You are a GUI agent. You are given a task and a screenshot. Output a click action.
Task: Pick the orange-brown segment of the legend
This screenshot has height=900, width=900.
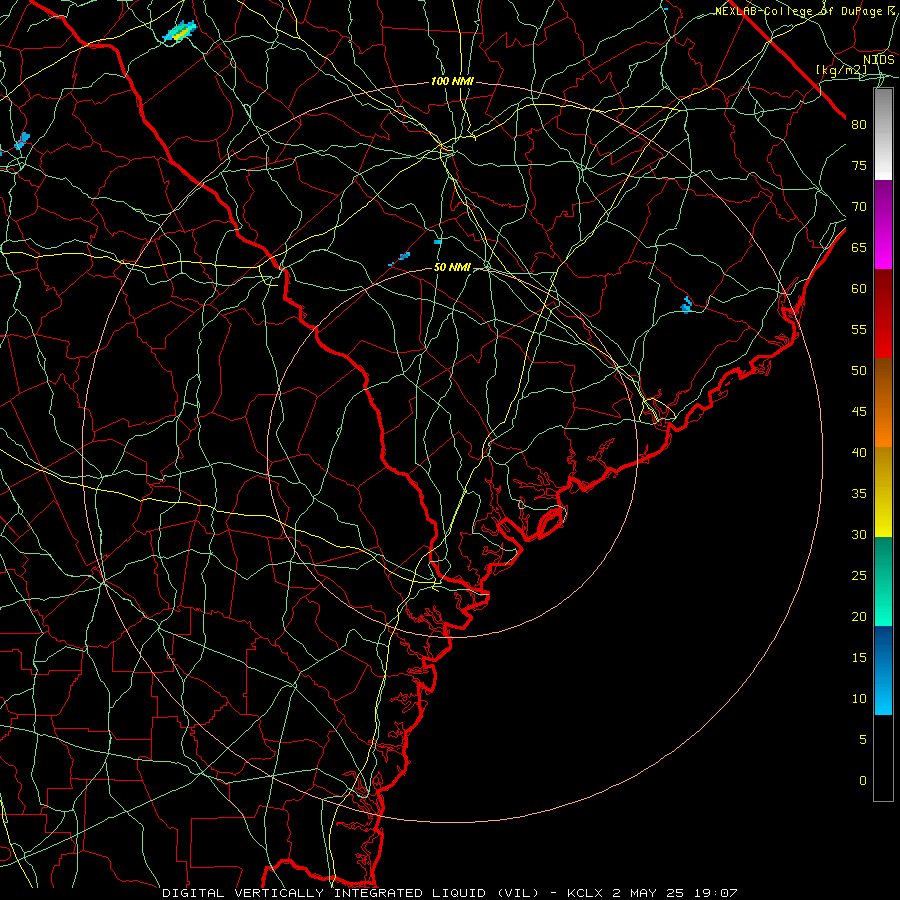pos(883,402)
